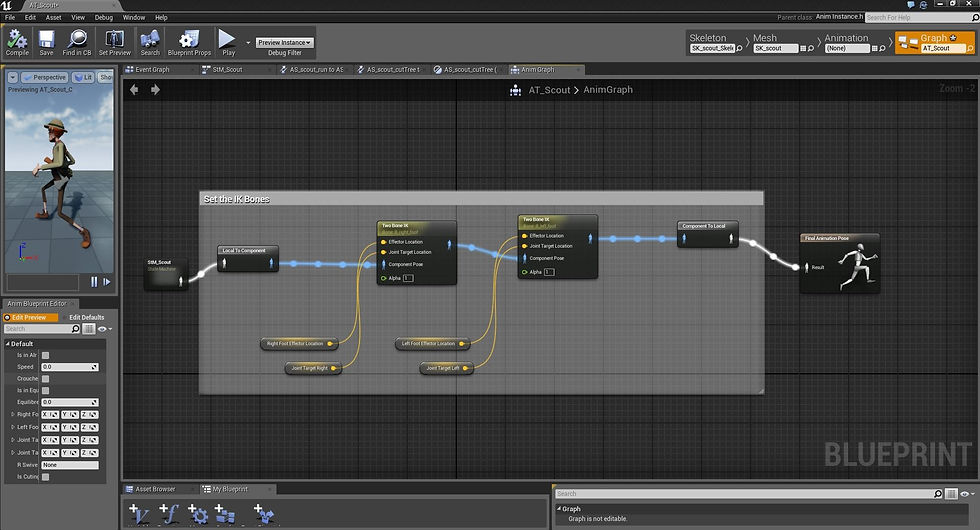Viewport: 980px width, 530px height.
Task: Toggle the Is in Equilibre checkbox
Action: [46, 391]
